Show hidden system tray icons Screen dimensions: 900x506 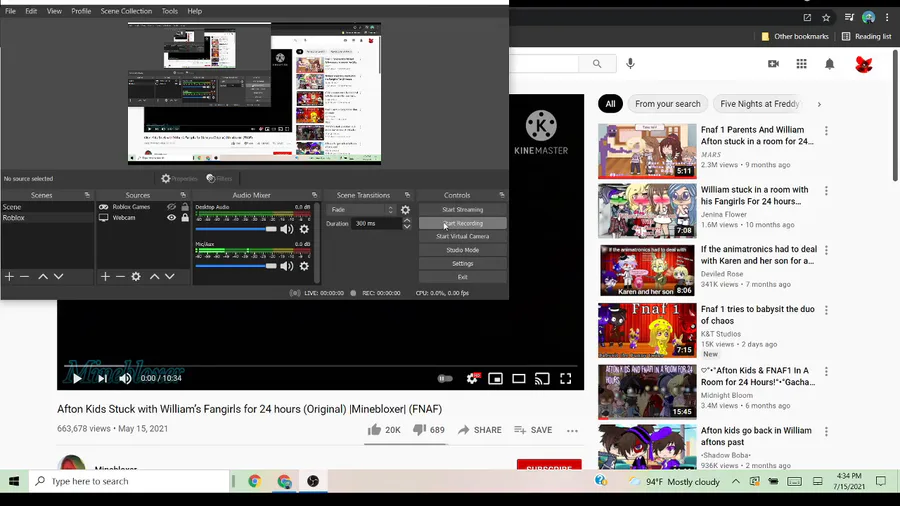point(735,481)
